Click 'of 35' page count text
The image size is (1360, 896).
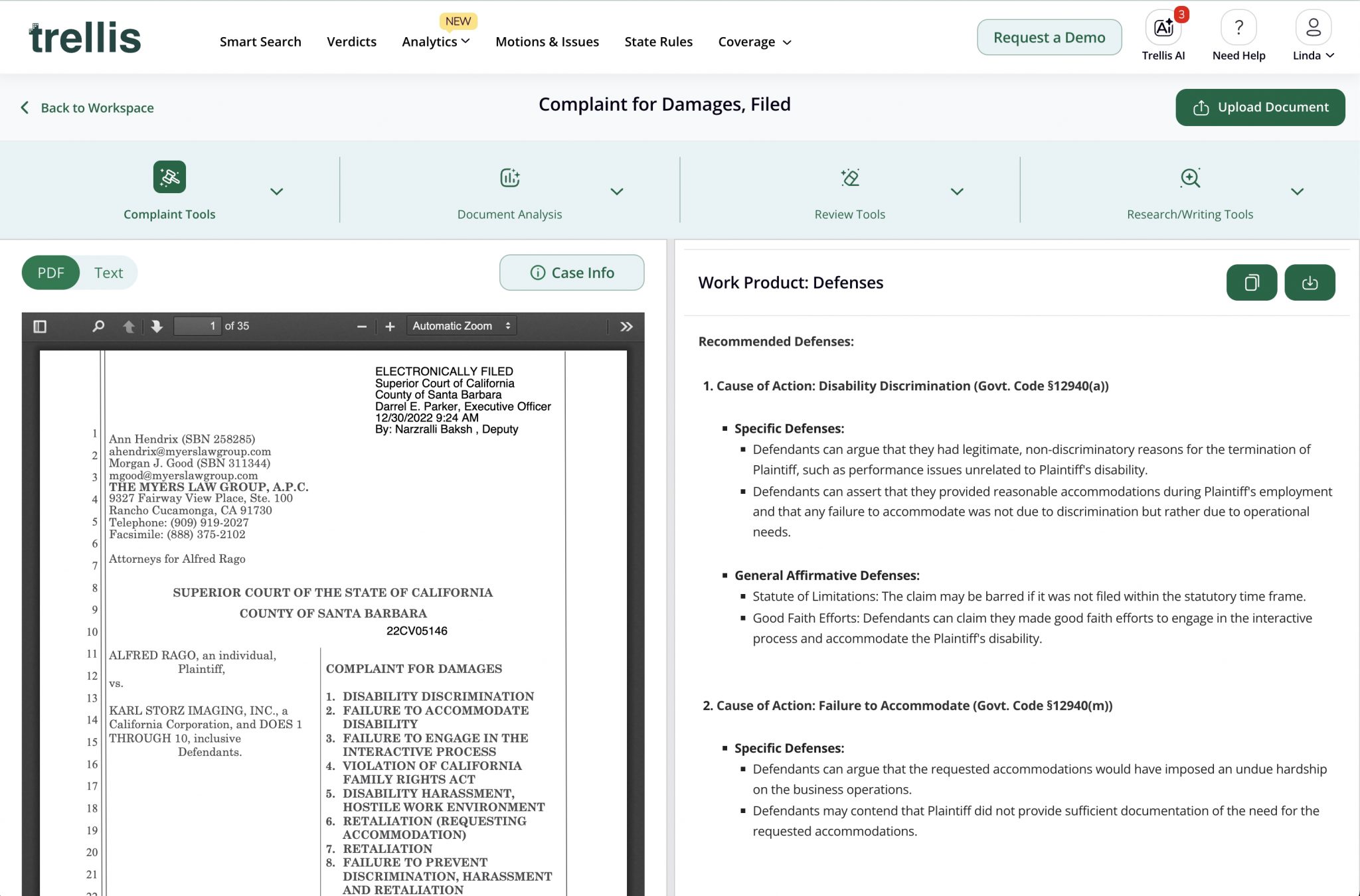(x=237, y=326)
